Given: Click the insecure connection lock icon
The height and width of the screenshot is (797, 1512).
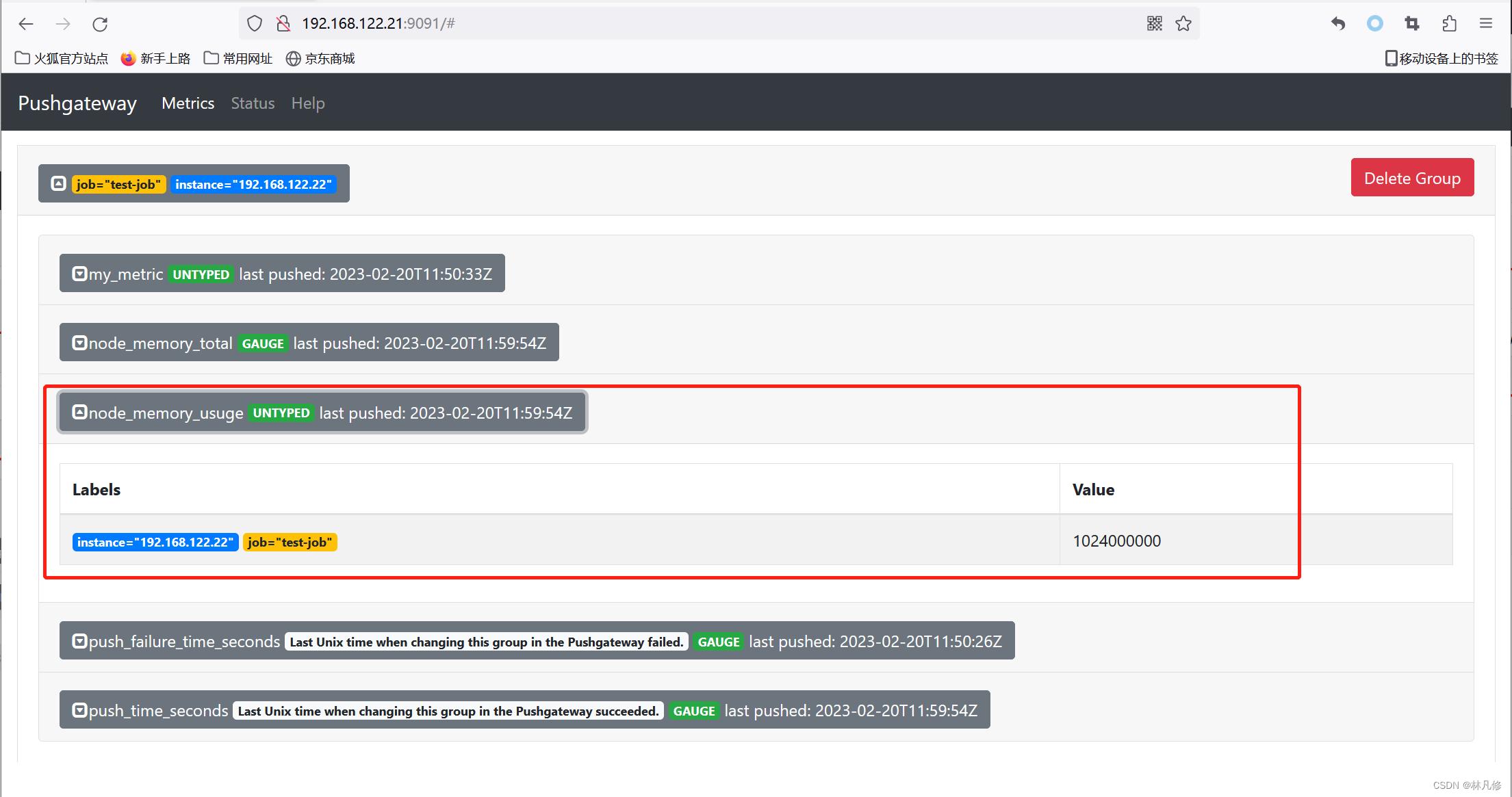Looking at the screenshot, I should click(283, 24).
